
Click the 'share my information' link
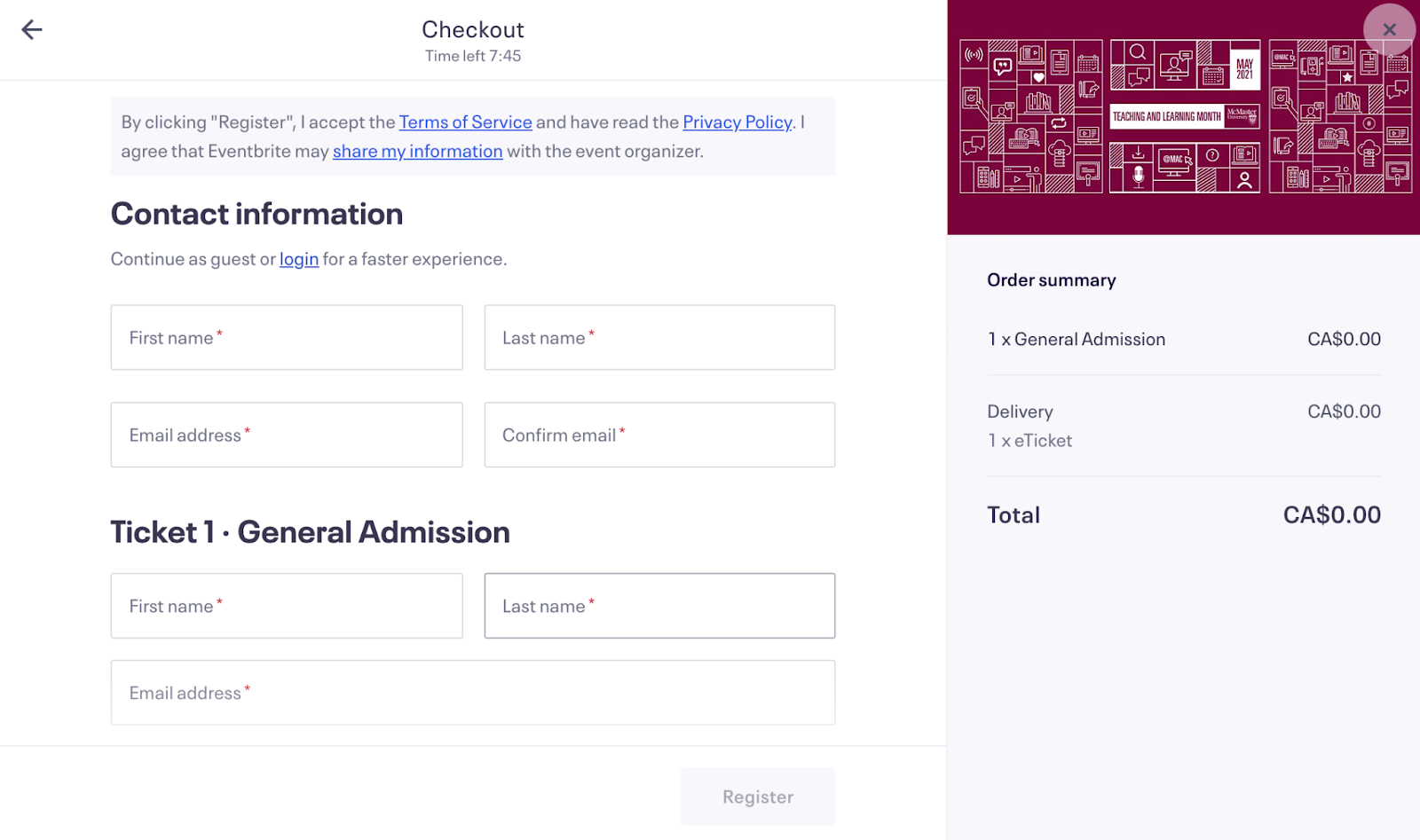coord(417,152)
